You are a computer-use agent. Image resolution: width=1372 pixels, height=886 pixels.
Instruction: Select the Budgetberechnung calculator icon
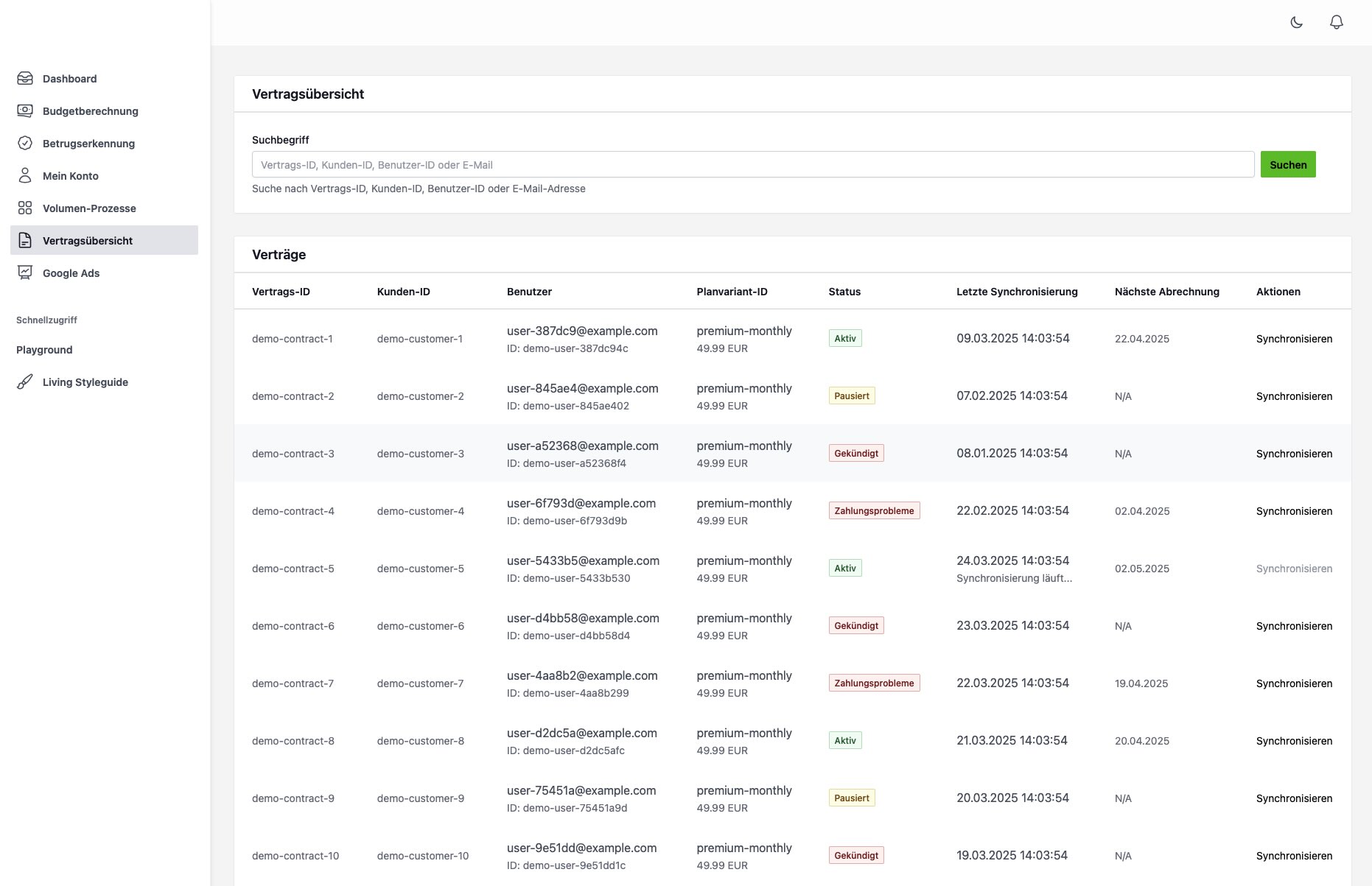(x=24, y=110)
